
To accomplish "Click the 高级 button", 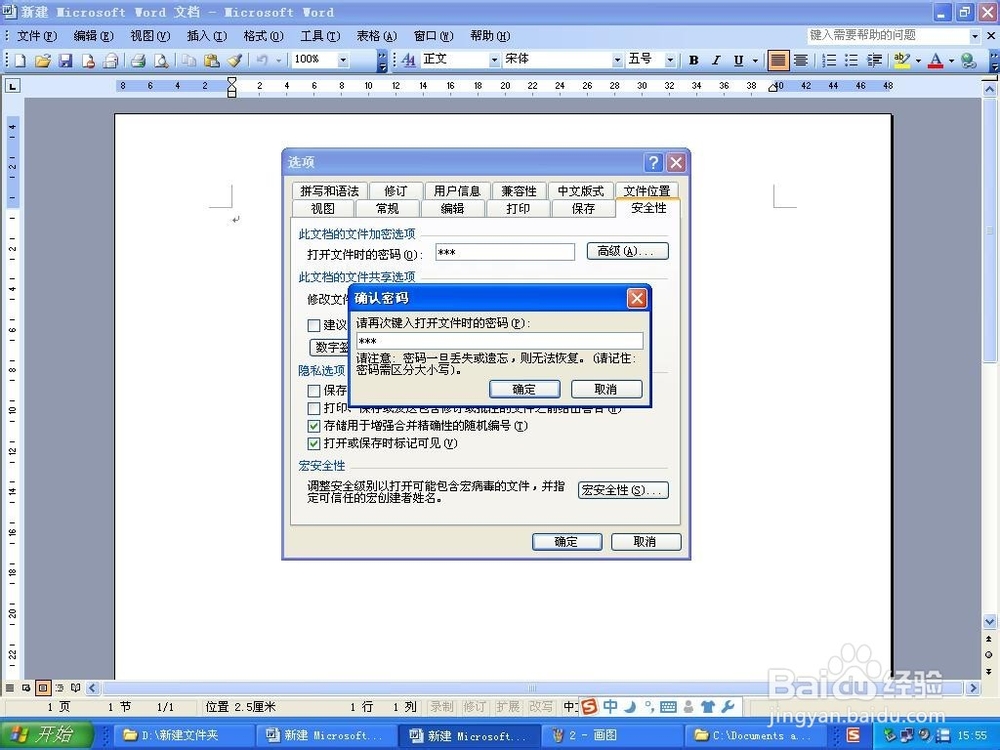I will [x=628, y=251].
